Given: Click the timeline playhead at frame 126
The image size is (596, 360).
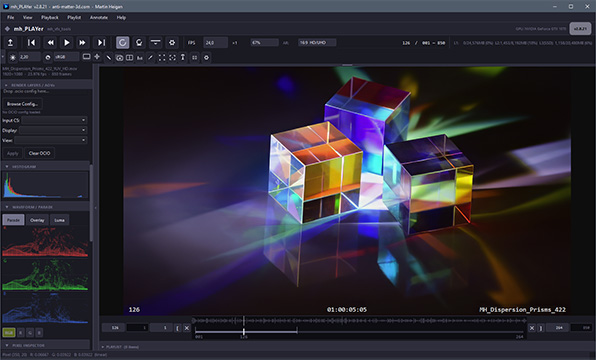Looking at the screenshot, I should [x=244, y=332].
